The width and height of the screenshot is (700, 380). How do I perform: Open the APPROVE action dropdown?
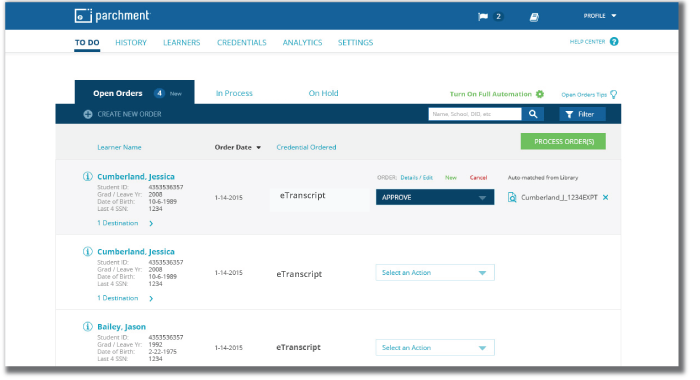435,197
